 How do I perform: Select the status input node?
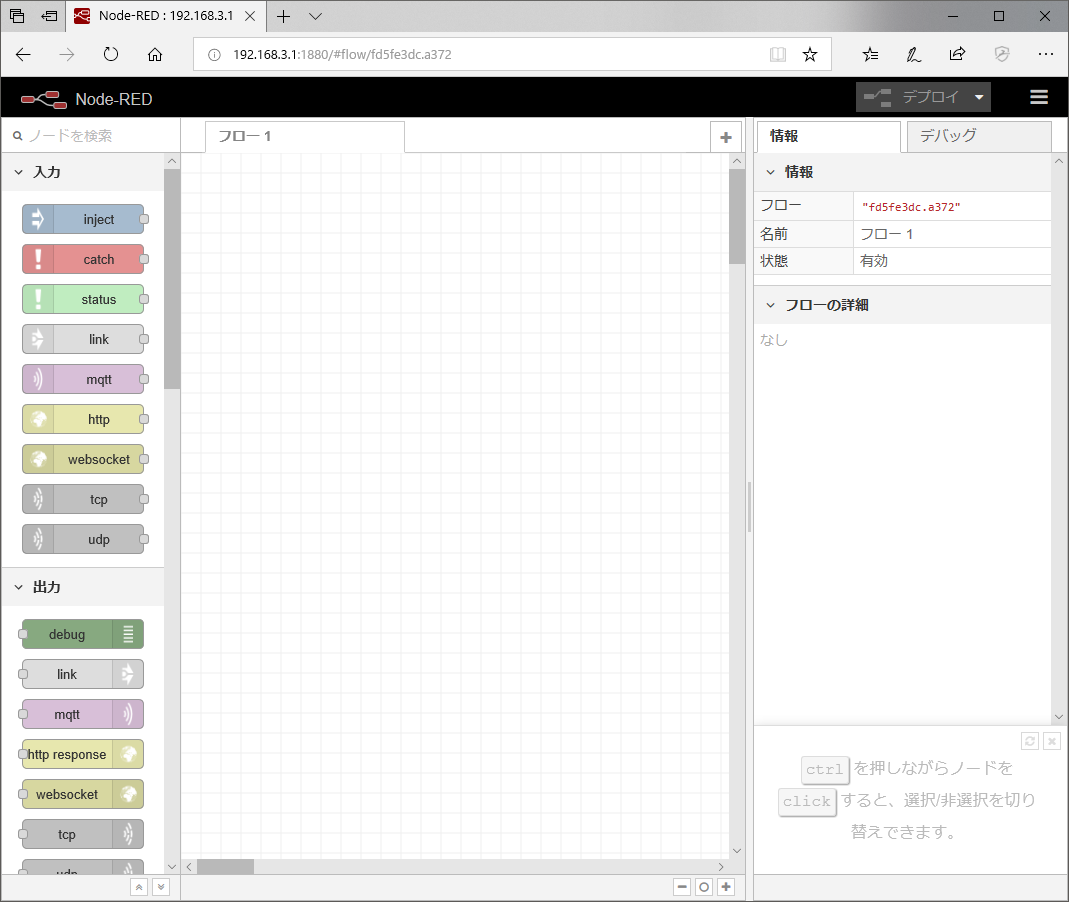(x=83, y=299)
